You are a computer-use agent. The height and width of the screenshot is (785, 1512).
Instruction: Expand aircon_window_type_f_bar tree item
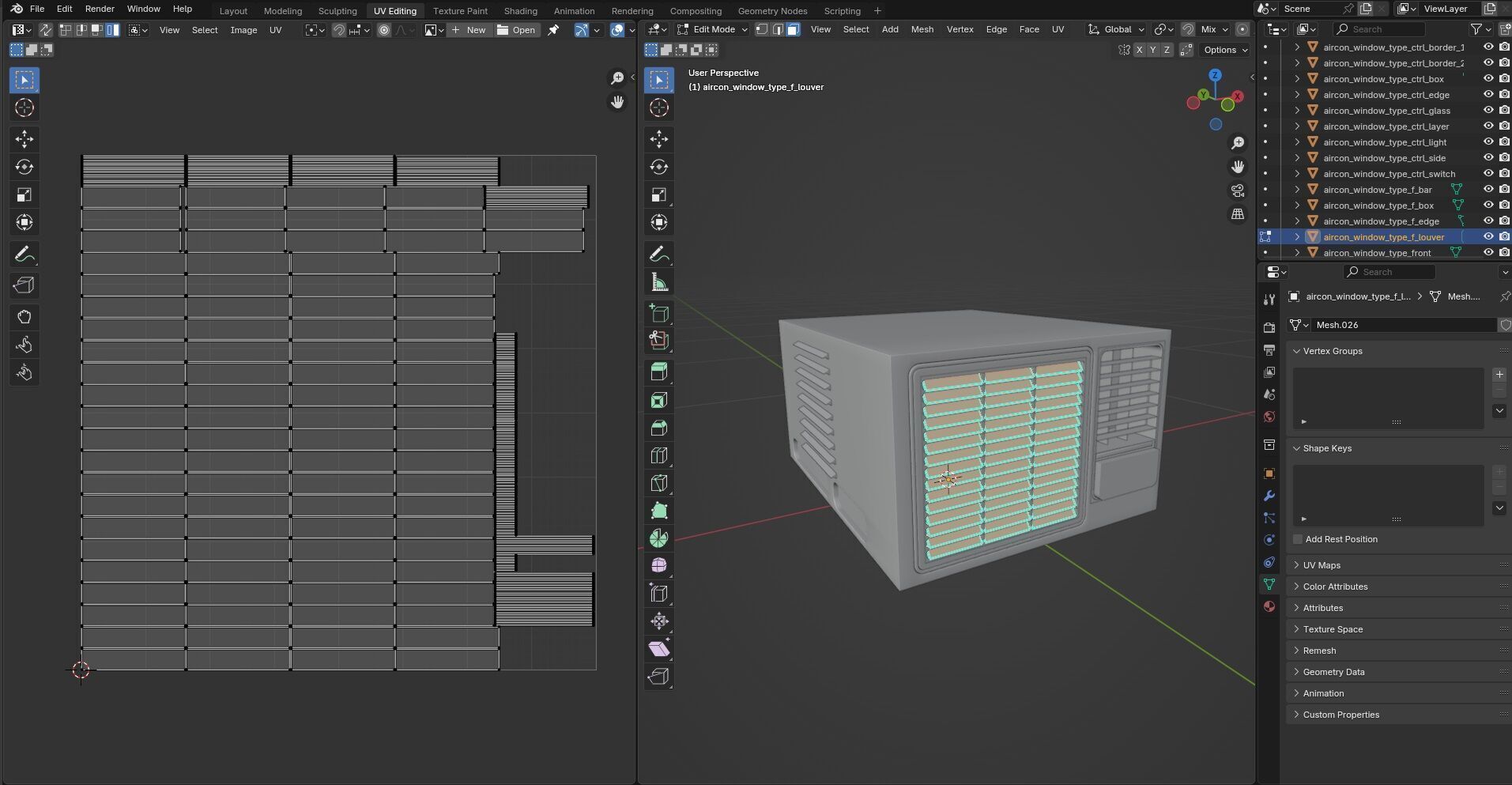coord(1297,190)
